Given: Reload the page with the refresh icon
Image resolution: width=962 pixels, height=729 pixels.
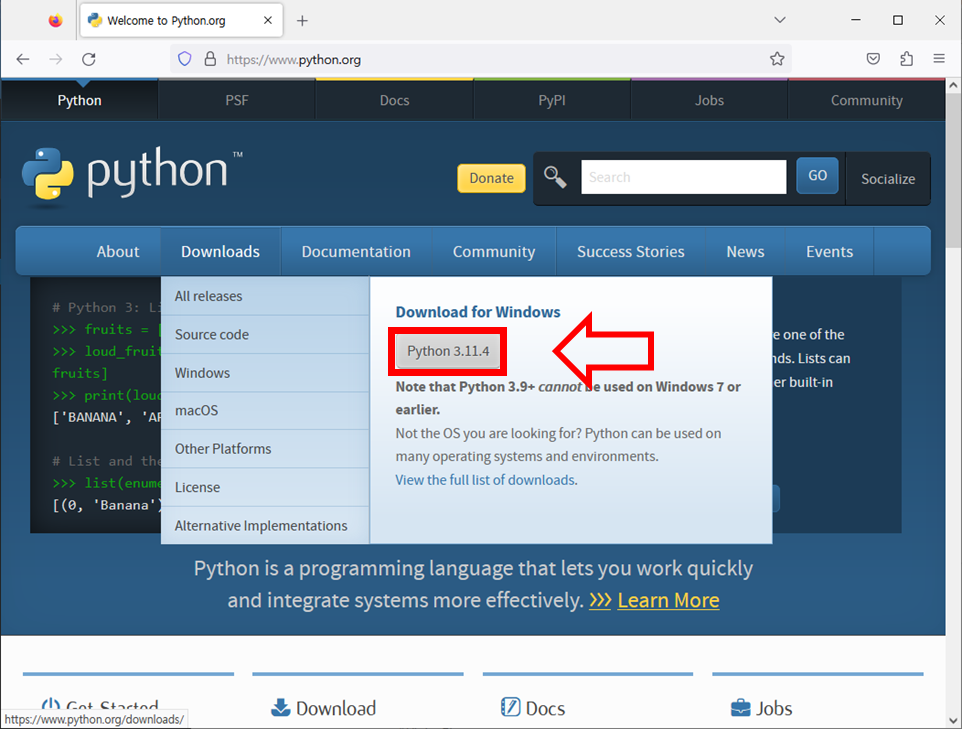Looking at the screenshot, I should click(89, 59).
